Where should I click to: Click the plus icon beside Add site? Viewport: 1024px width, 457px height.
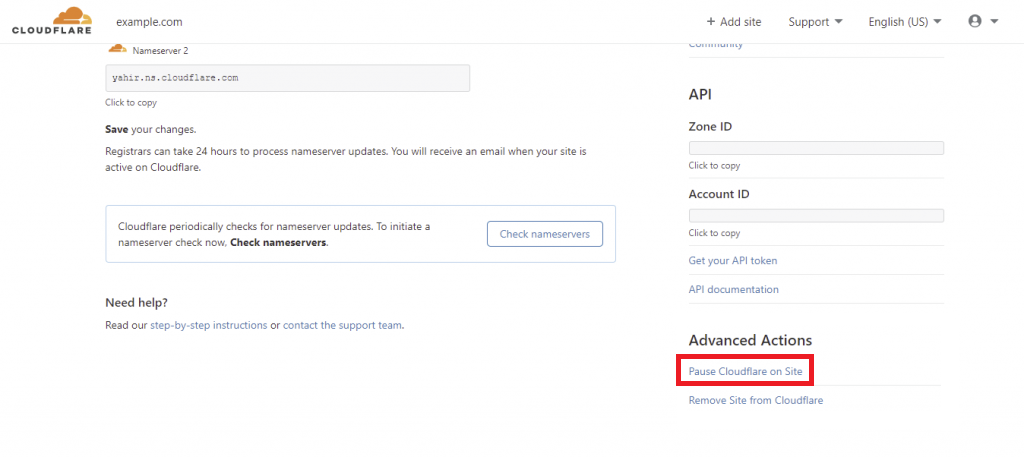pos(711,22)
